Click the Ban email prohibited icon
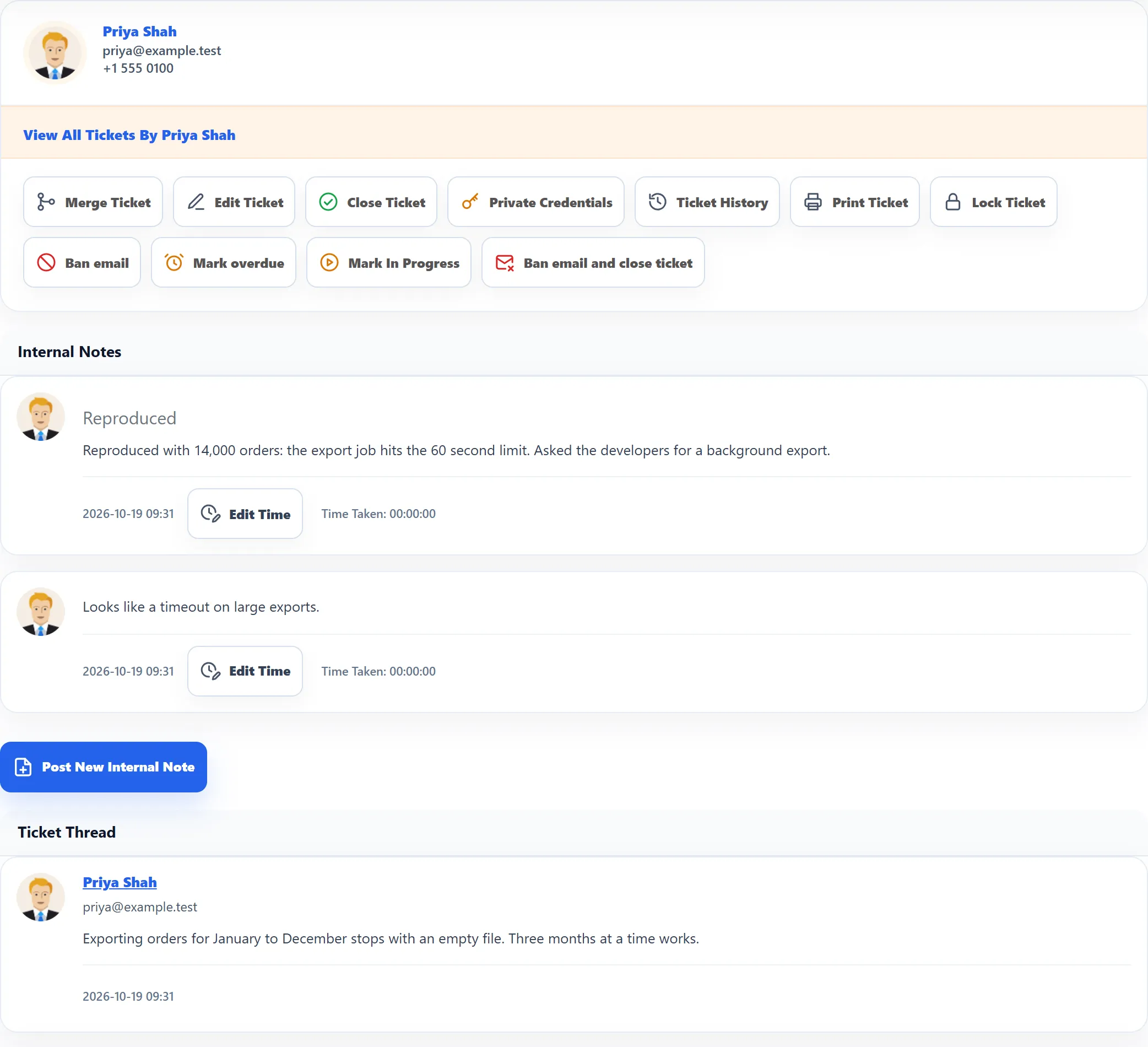This screenshot has width=1148, height=1047. [46, 263]
